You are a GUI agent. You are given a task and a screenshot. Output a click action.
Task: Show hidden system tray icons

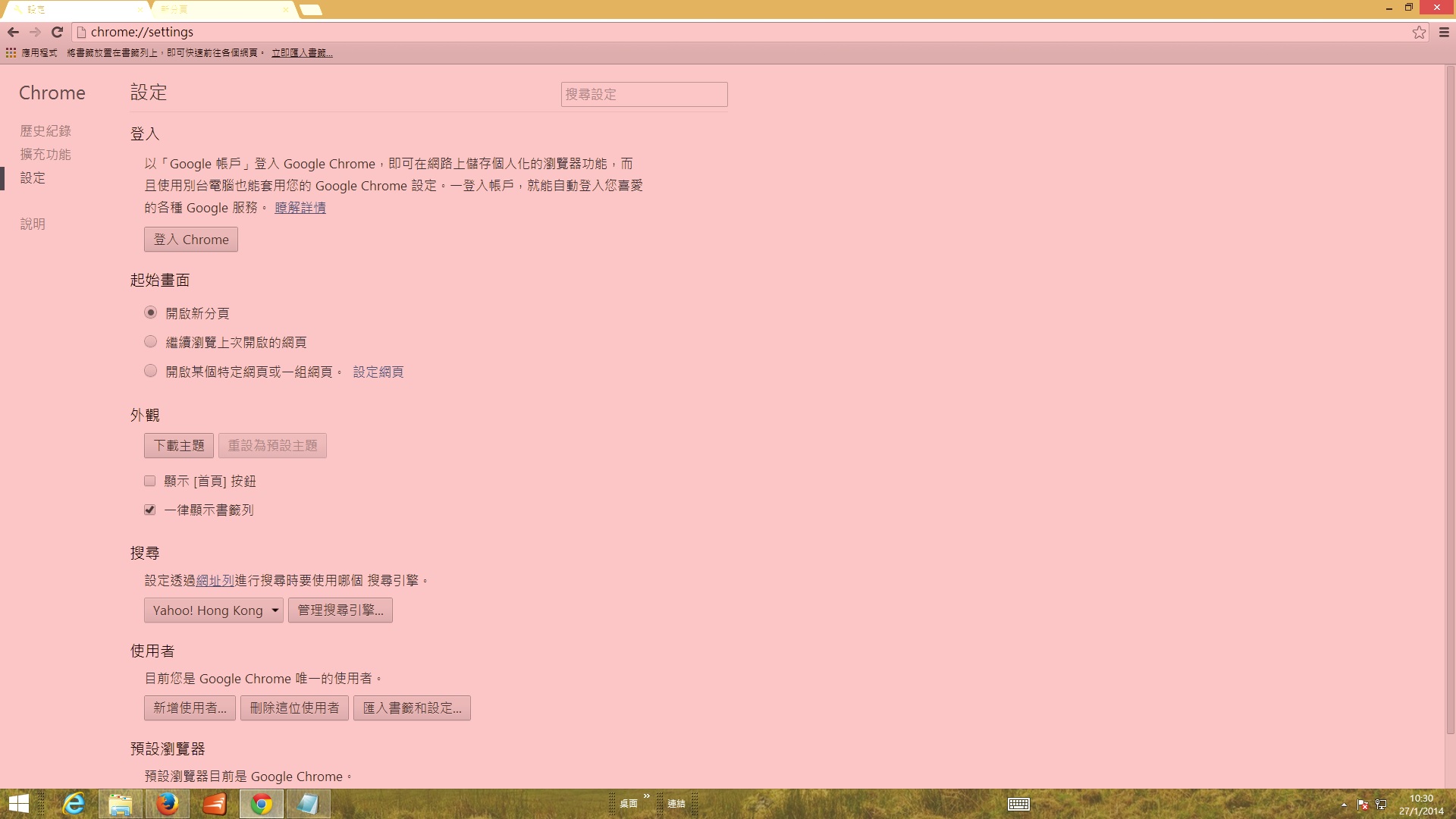point(1344,805)
